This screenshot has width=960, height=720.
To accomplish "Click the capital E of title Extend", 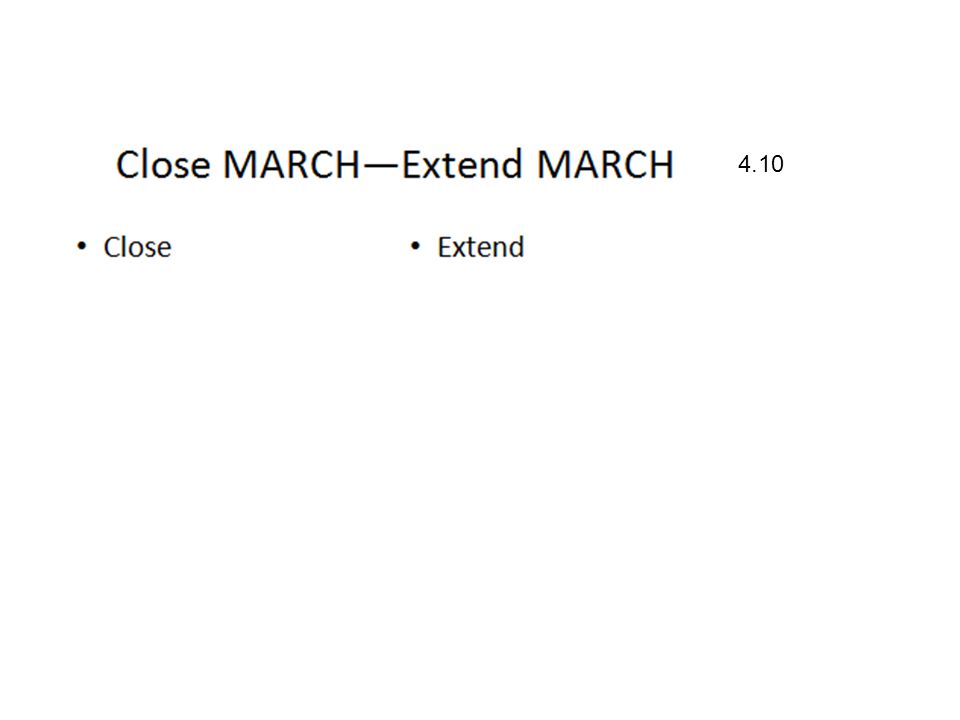I will 412,164.
